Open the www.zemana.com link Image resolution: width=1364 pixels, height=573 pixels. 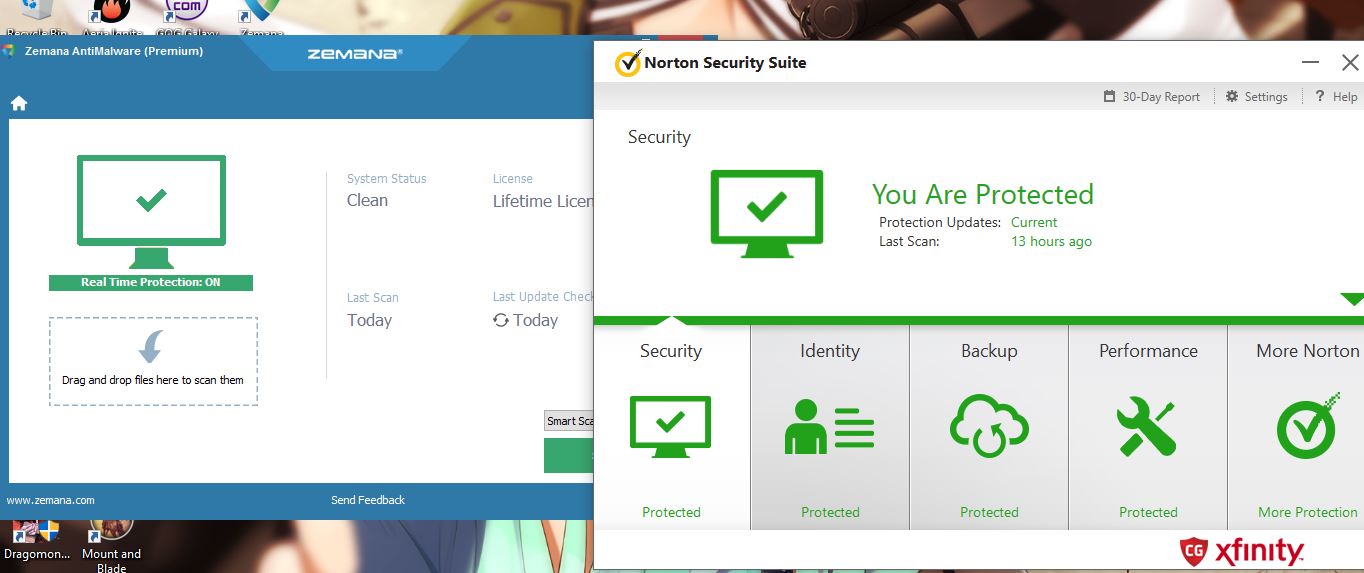tap(51, 500)
